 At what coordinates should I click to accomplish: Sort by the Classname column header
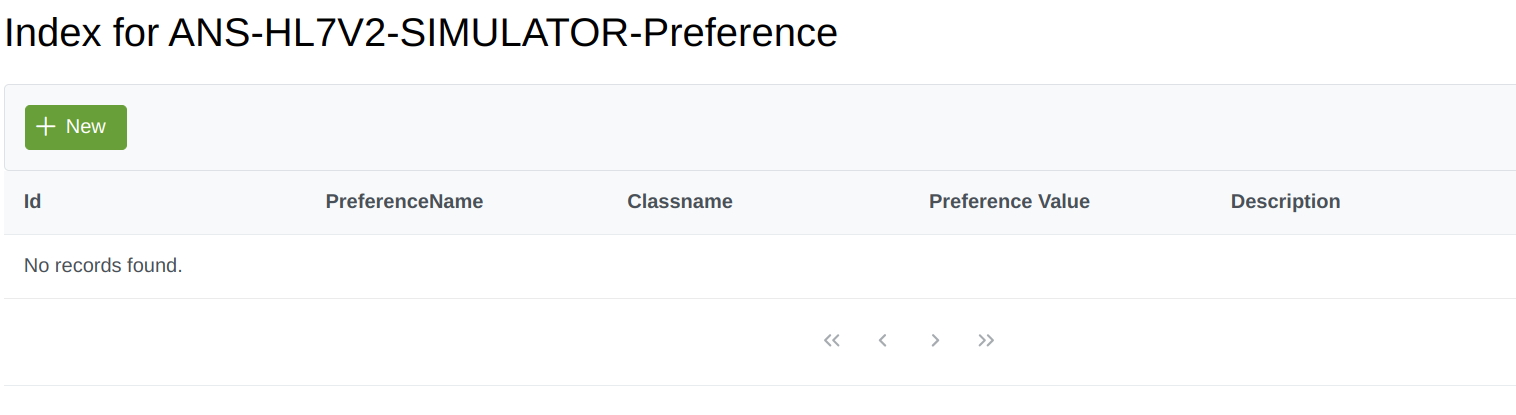coord(680,202)
